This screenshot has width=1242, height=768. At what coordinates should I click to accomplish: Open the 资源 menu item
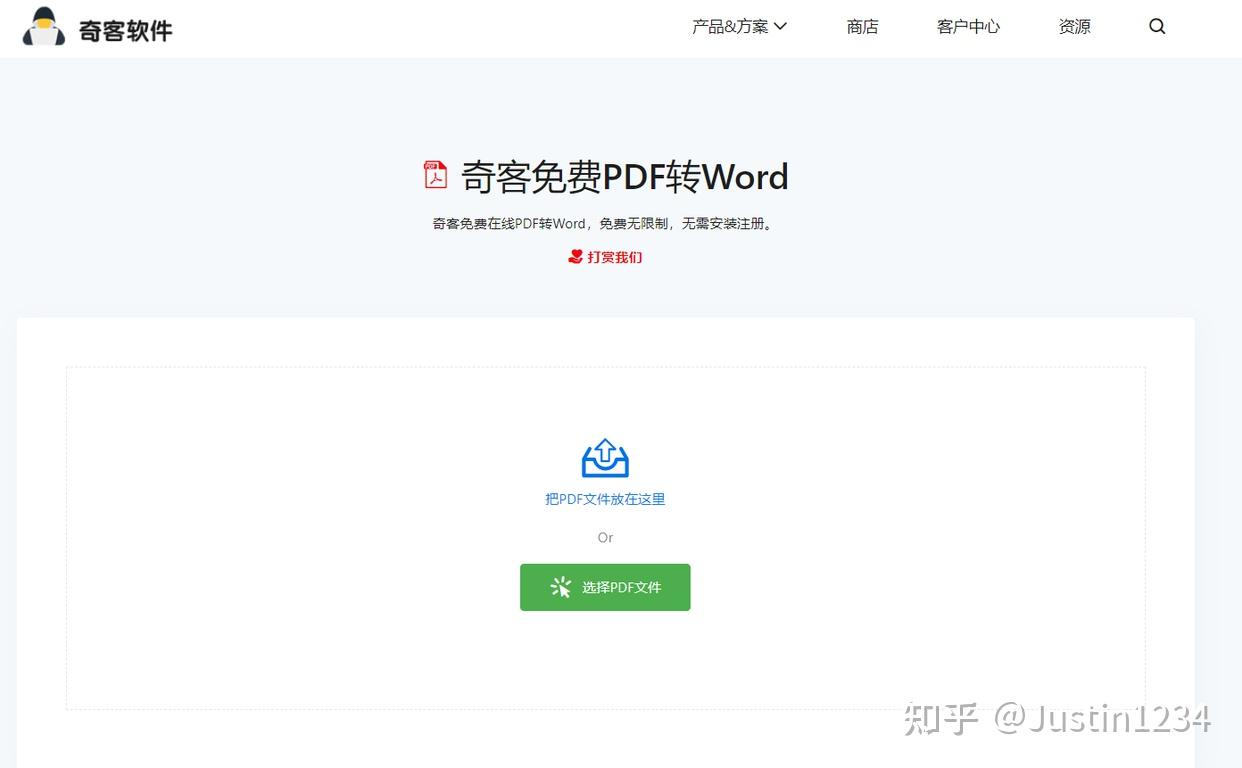[x=1074, y=27]
